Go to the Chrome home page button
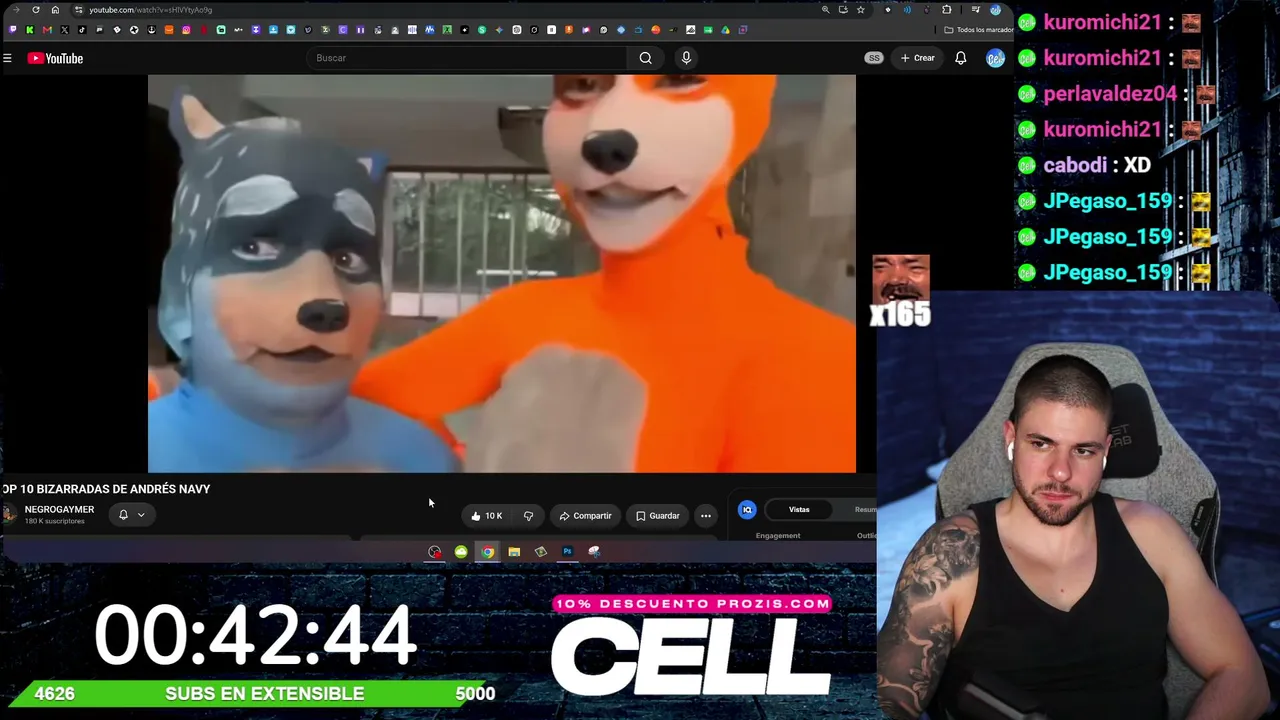The image size is (1280, 720). [55, 10]
